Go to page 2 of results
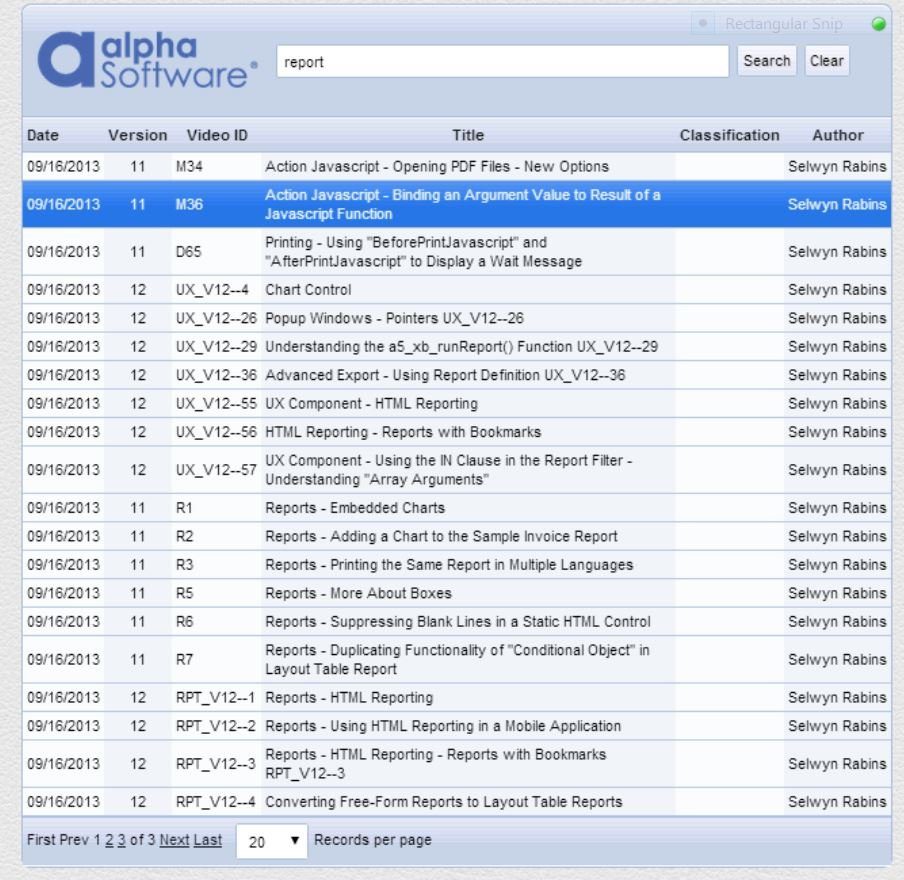904x880 pixels. (109, 840)
